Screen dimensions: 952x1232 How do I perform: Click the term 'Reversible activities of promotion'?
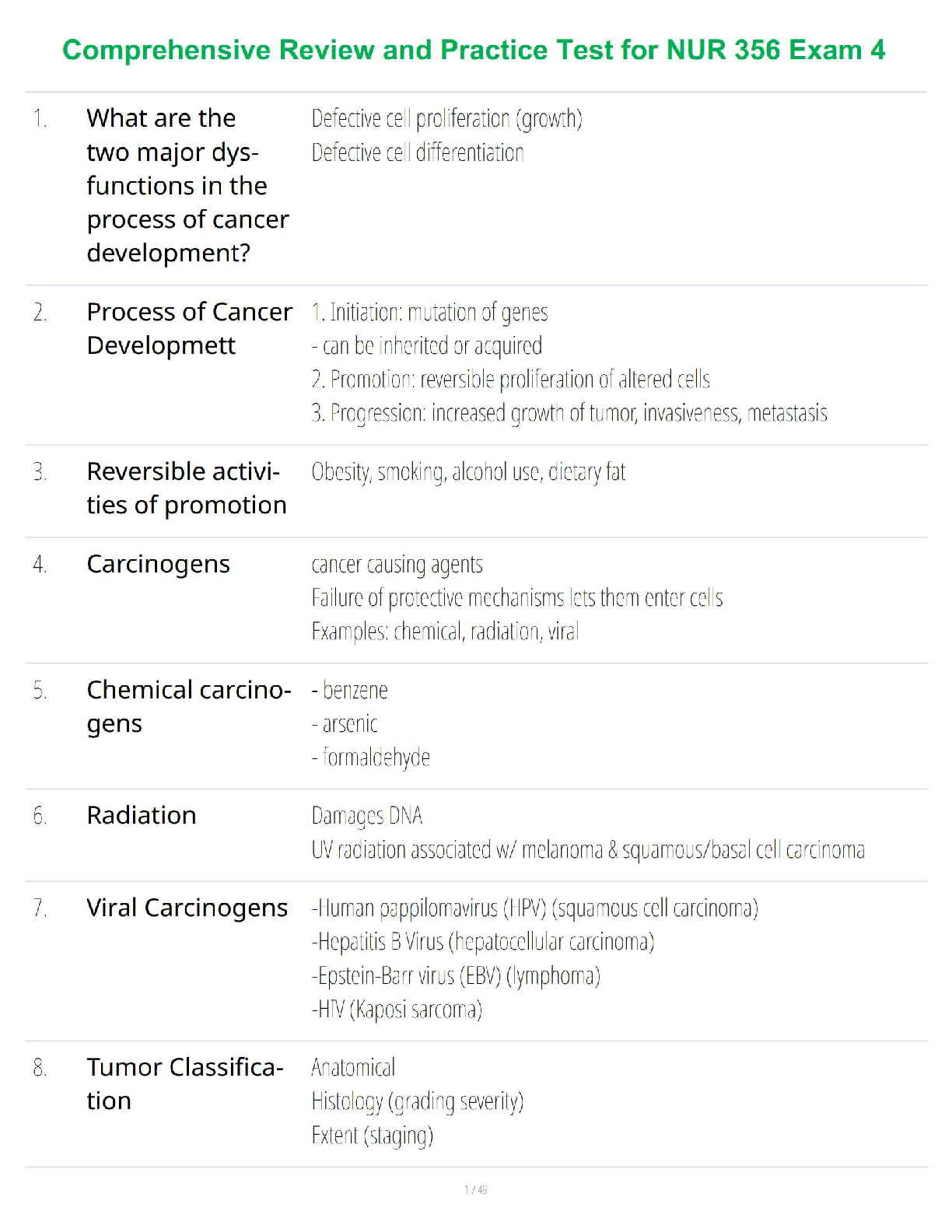pos(186,488)
